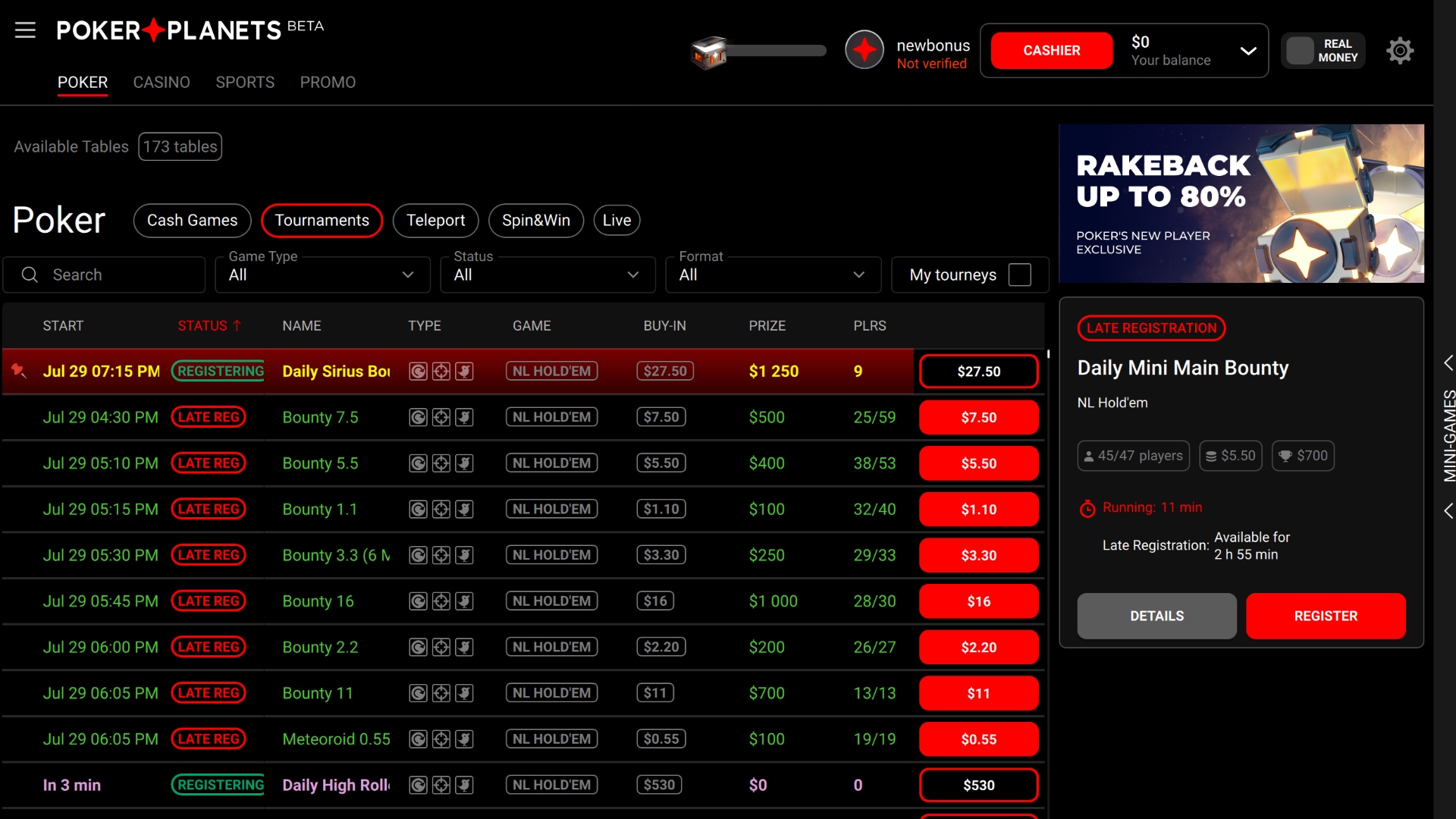
Task: Click the tournament list scrollbar
Action: click(1048, 354)
